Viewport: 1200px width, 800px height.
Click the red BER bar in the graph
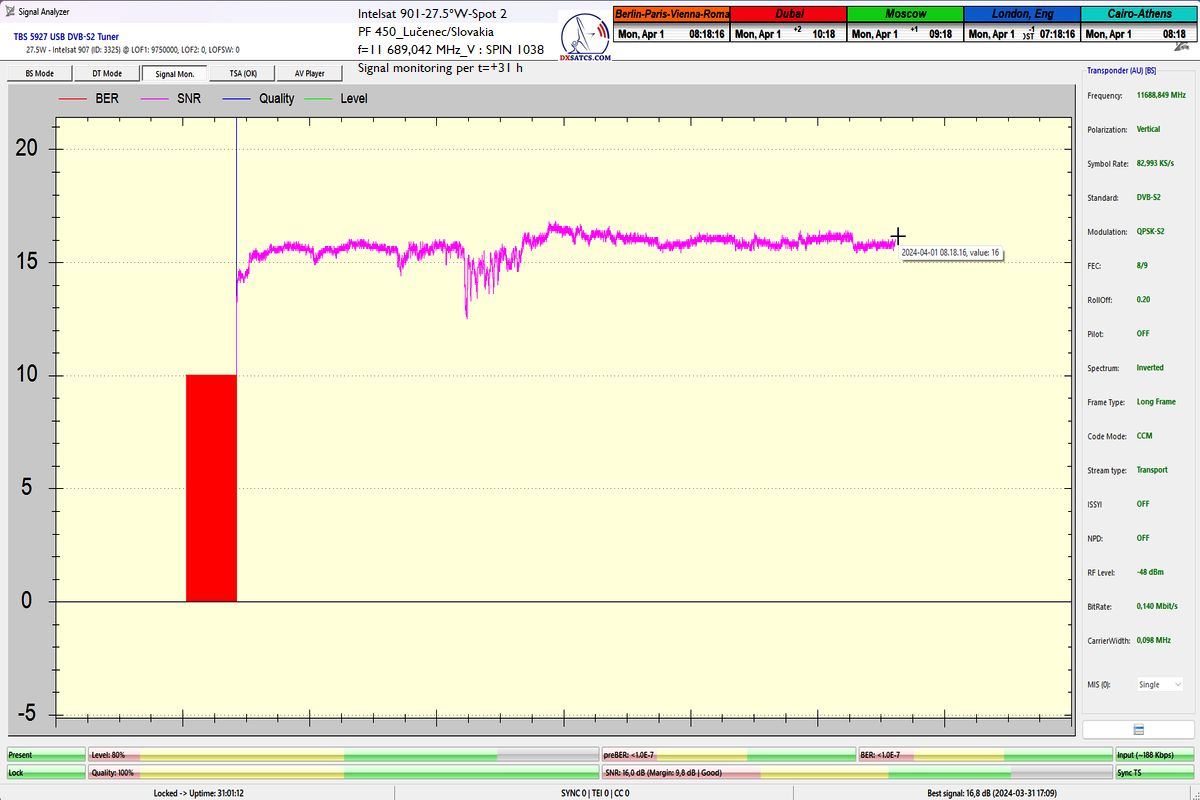coord(211,488)
